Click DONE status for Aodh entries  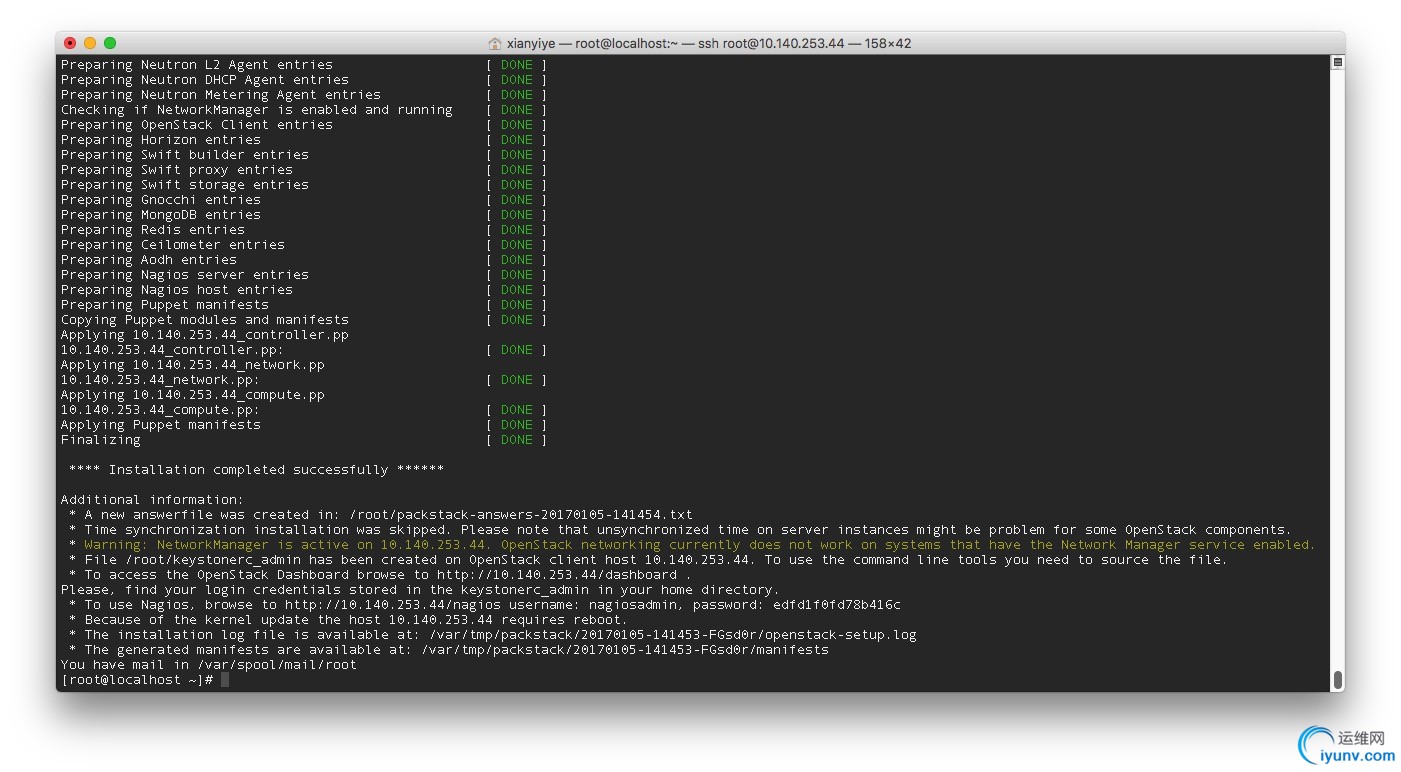click(x=517, y=260)
